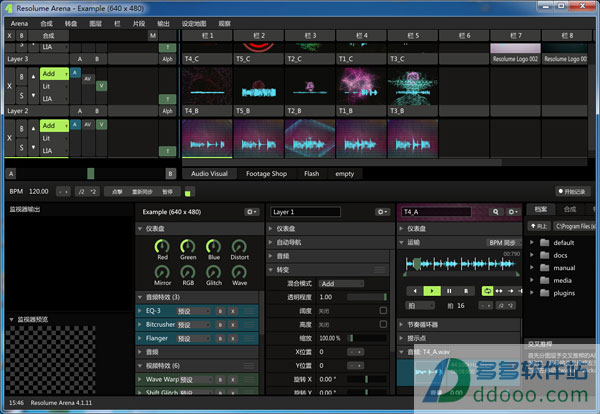Remove the Flanger effect with X
The width and height of the screenshot is (600, 414).
point(233,339)
